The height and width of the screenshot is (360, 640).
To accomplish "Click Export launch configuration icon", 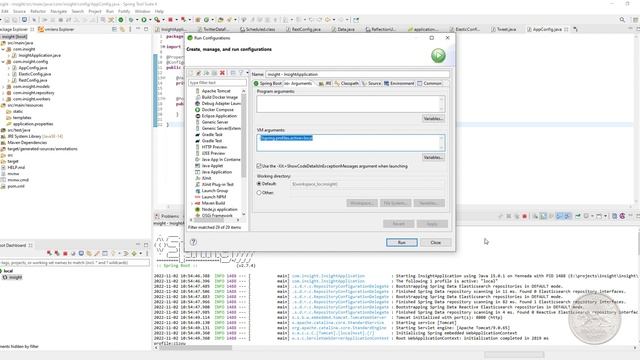I will 206,73.
